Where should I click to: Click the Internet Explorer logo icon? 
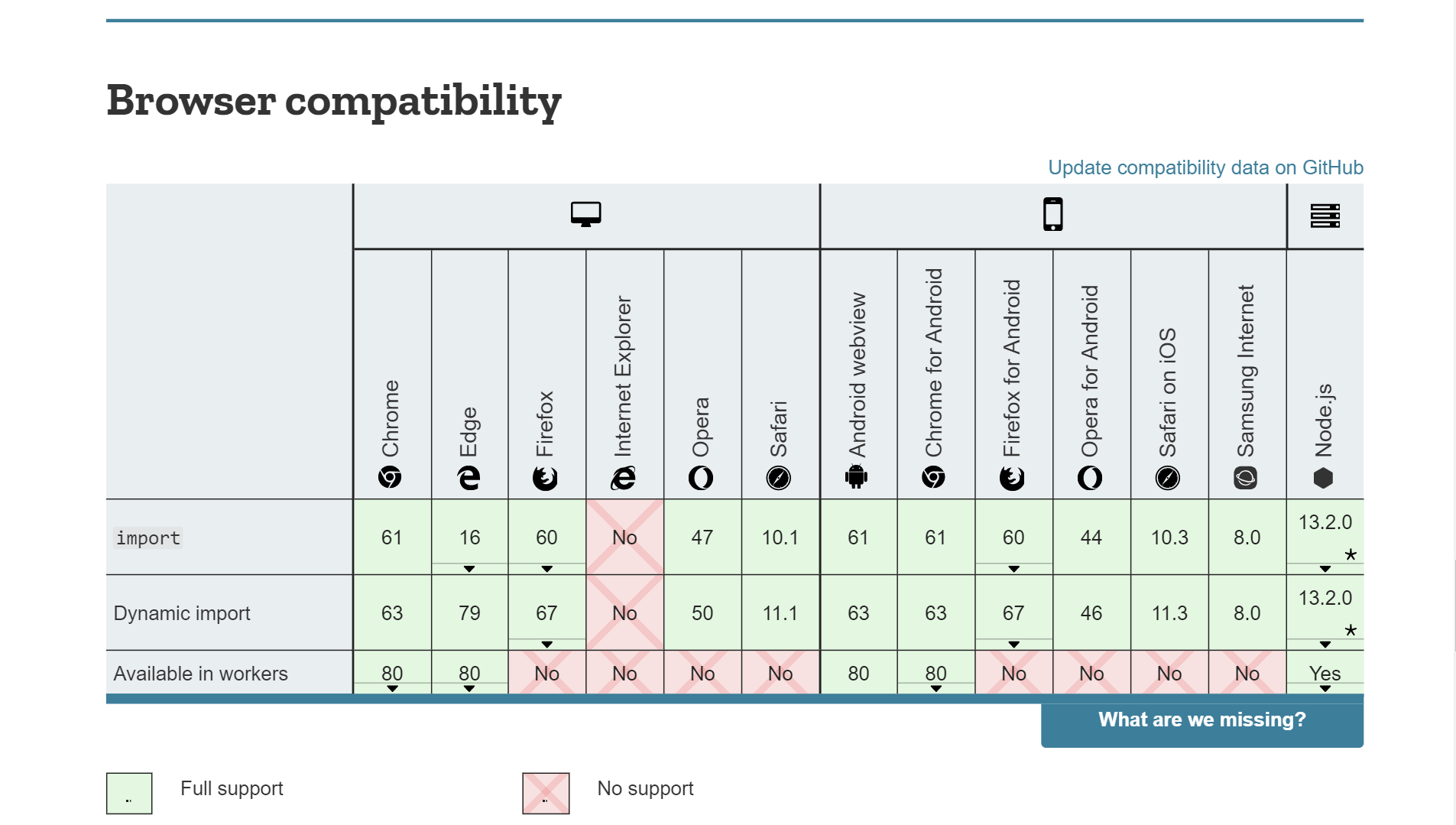624,479
